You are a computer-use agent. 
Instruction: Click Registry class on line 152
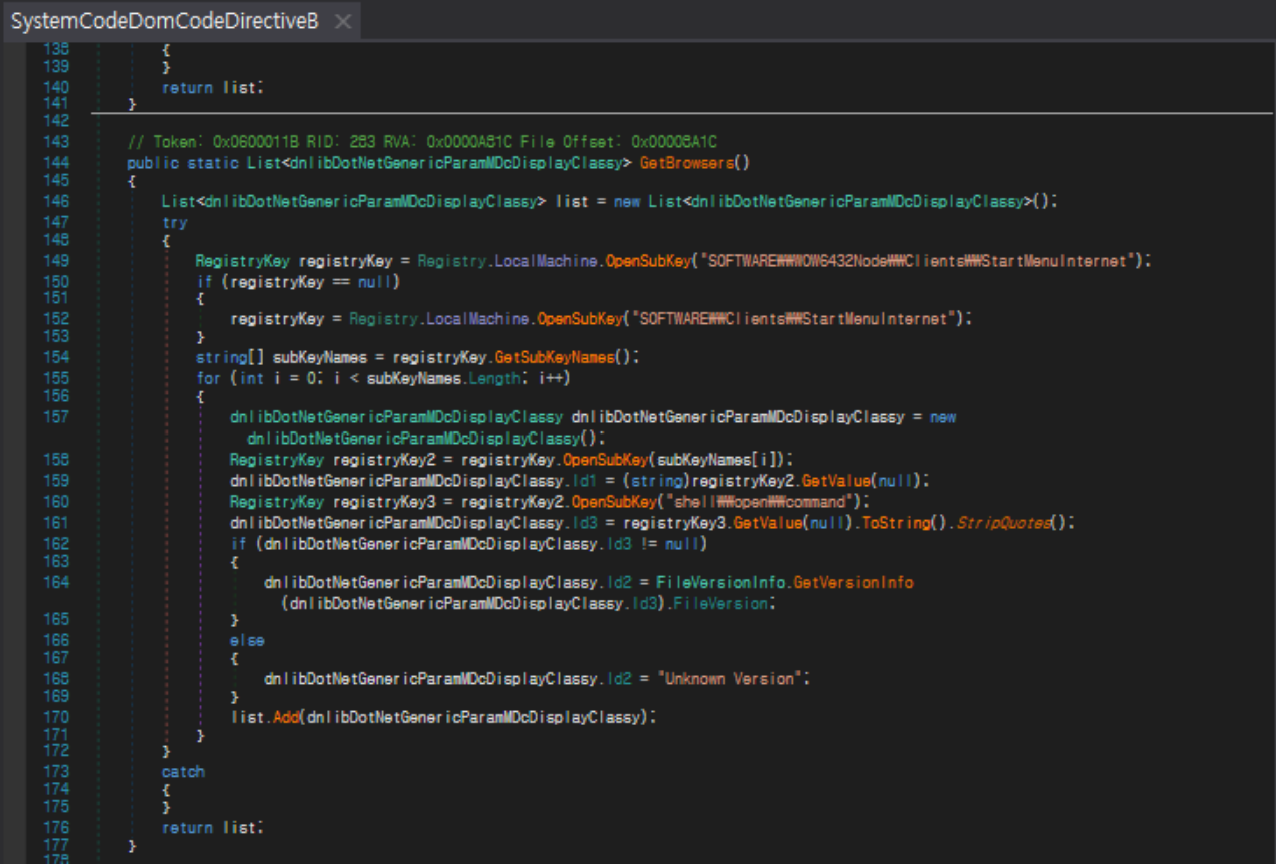point(384,319)
